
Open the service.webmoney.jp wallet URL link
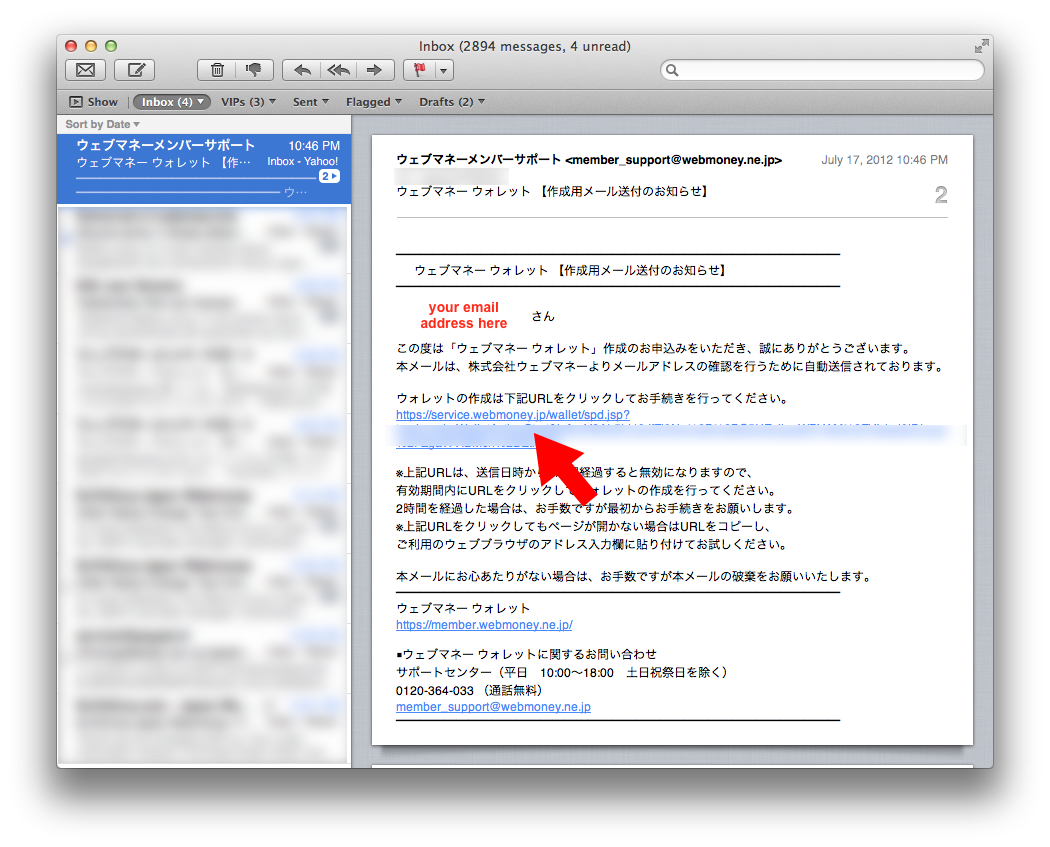coord(512,414)
